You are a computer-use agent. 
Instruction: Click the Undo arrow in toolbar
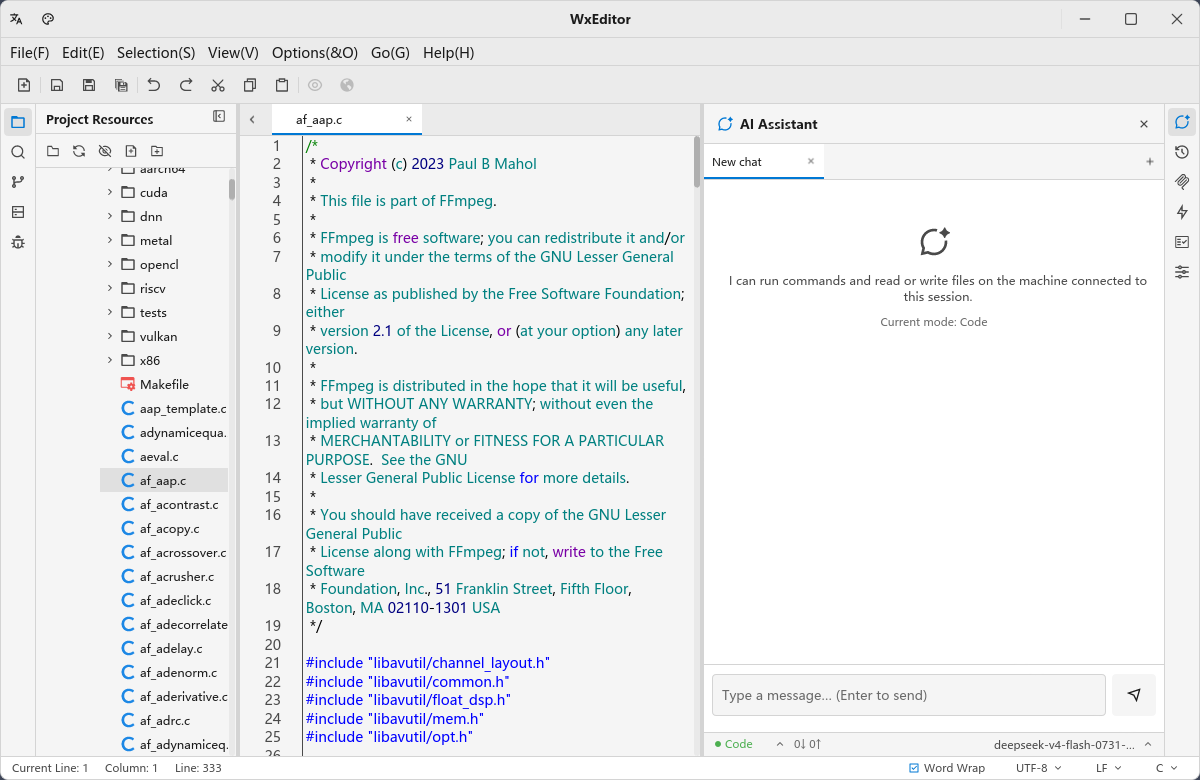pyautogui.click(x=154, y=86)
